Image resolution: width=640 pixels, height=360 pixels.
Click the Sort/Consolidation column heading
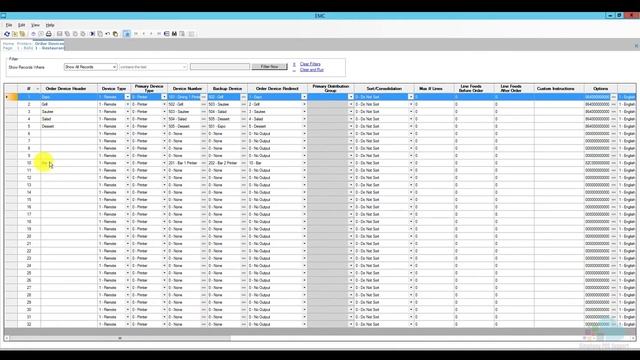pos(384,89)
